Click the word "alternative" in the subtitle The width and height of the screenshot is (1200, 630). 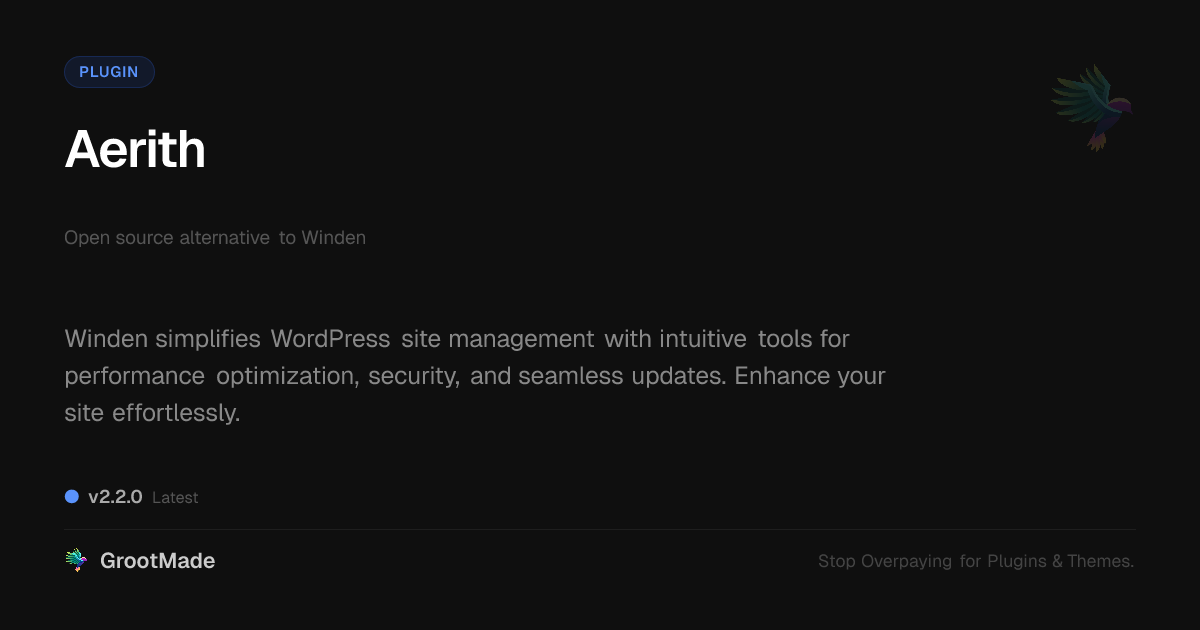click(224, 238)
